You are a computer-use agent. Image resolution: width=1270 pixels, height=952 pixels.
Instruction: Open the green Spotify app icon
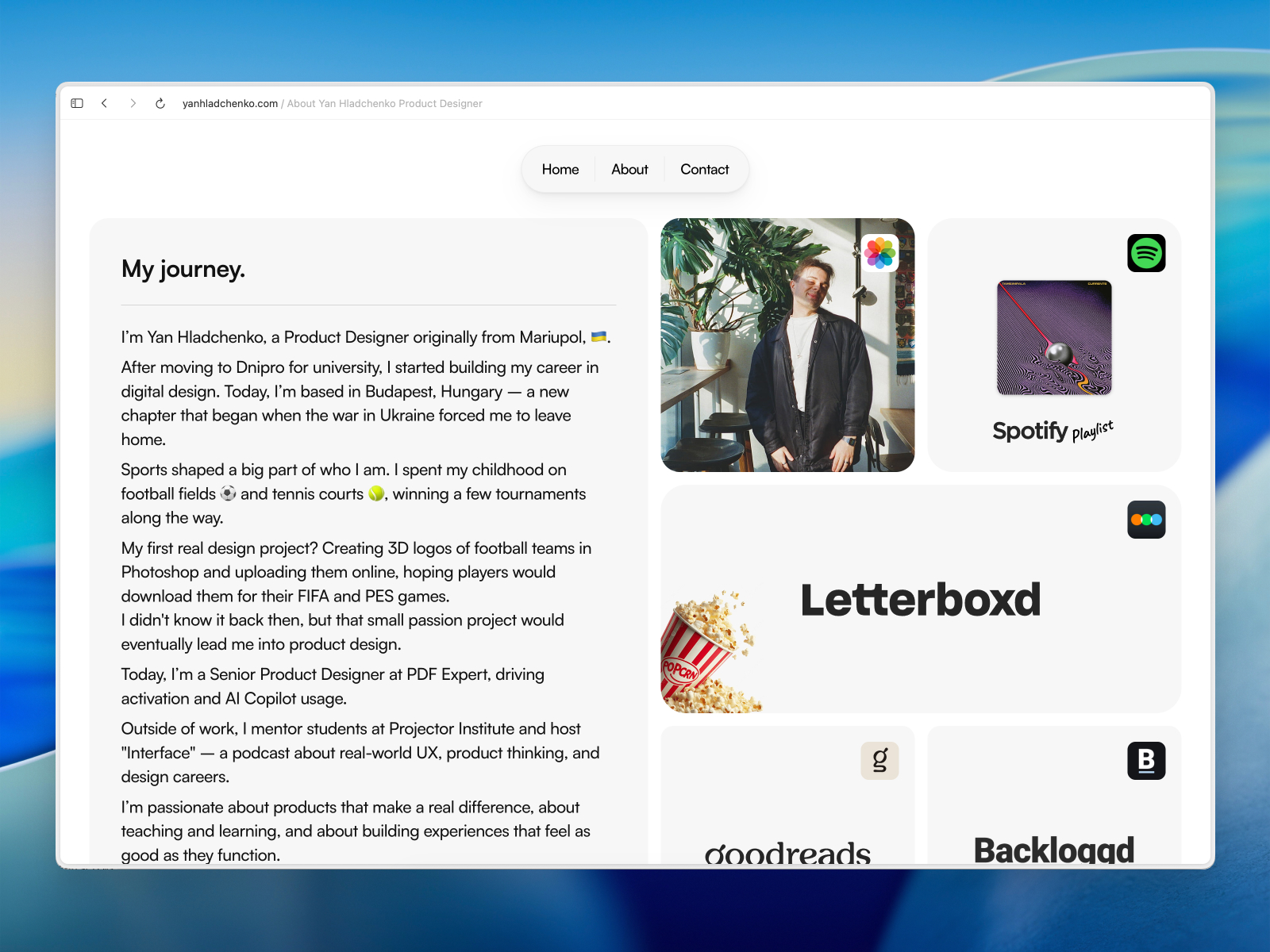pyautogui.click(x=1146, y=253)
